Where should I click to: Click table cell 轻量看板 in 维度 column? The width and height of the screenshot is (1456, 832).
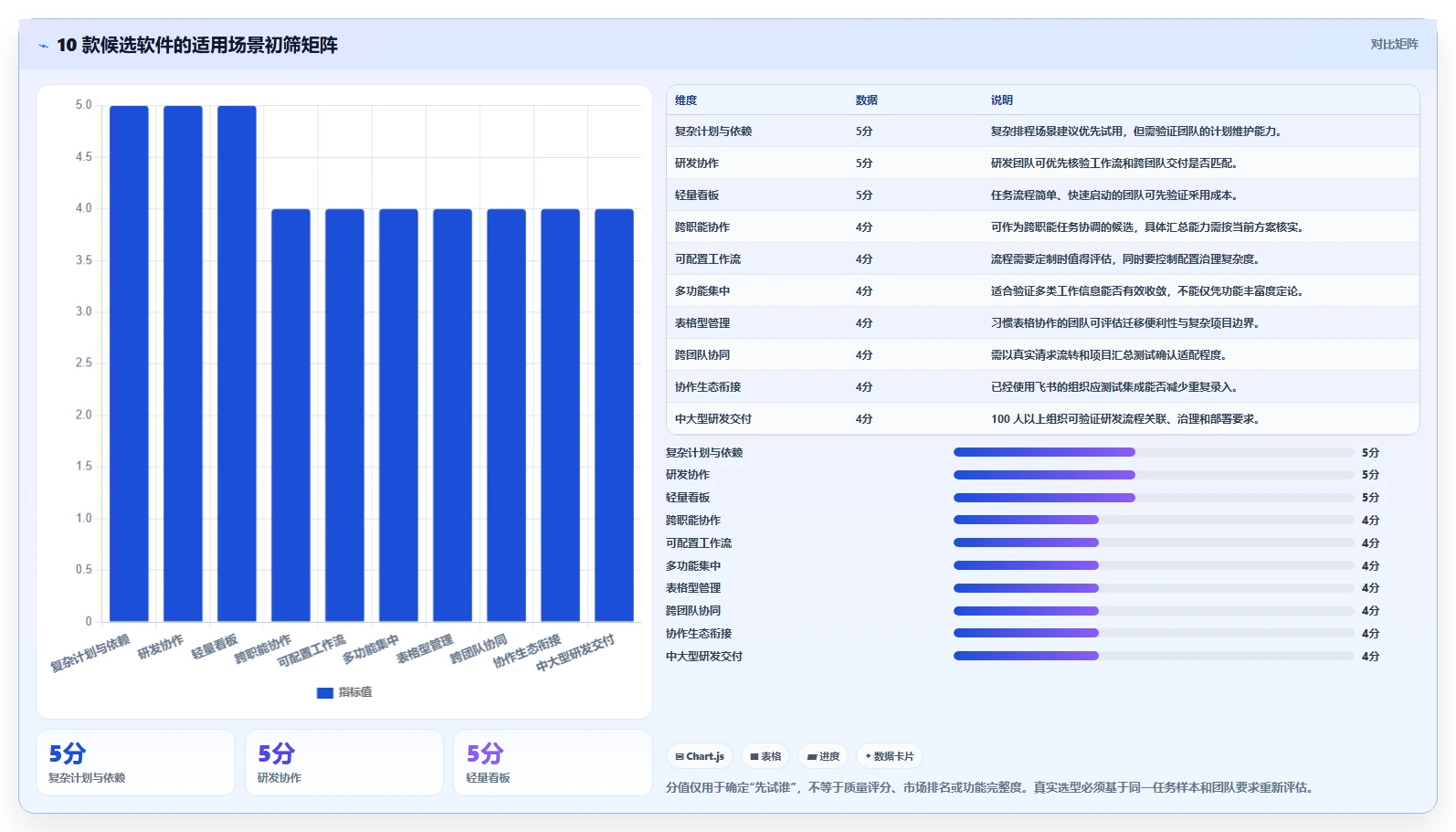point(697,195)
